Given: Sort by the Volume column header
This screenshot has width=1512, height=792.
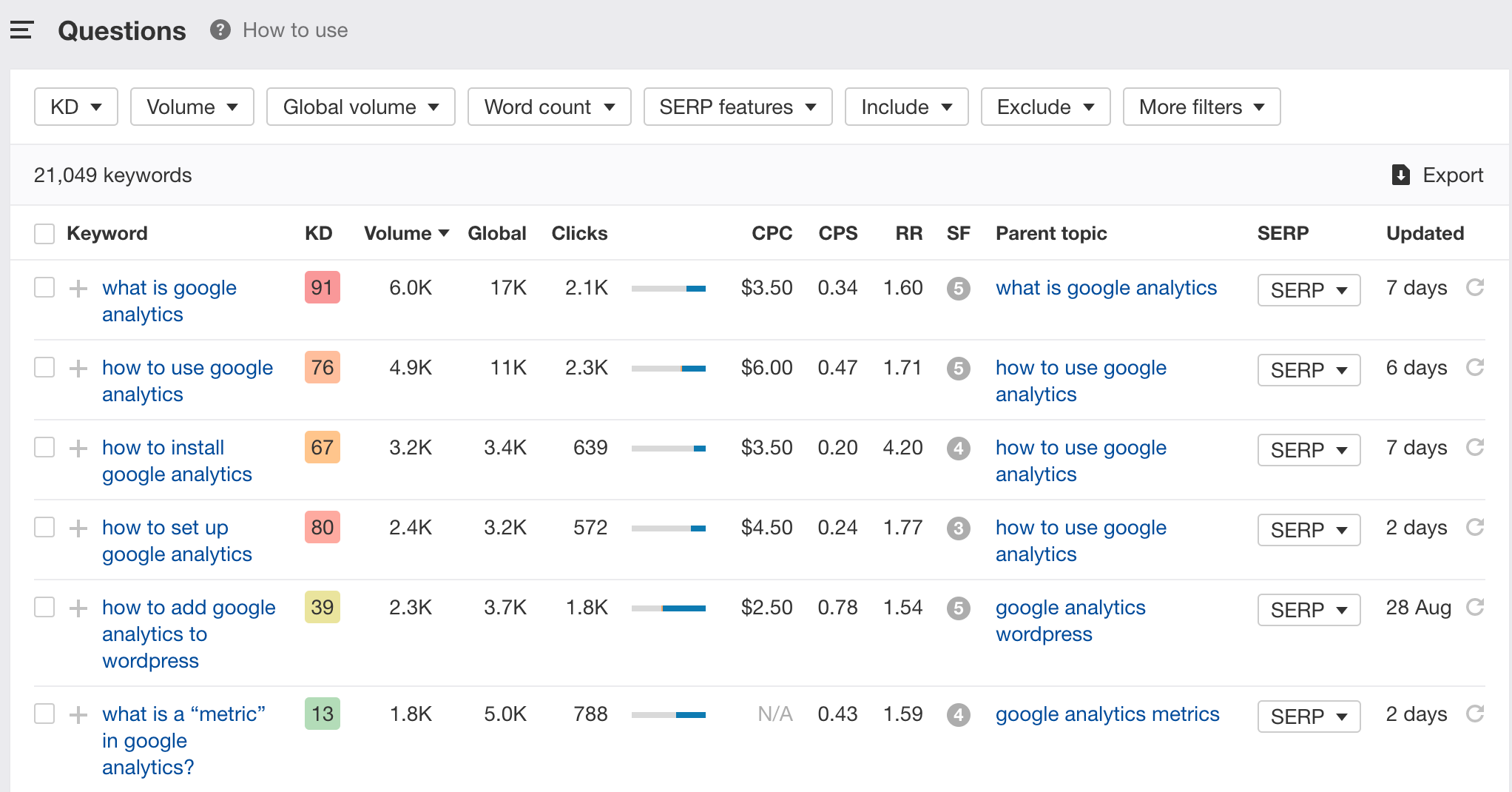Looking at the screenshot, I should pos(406,233).
